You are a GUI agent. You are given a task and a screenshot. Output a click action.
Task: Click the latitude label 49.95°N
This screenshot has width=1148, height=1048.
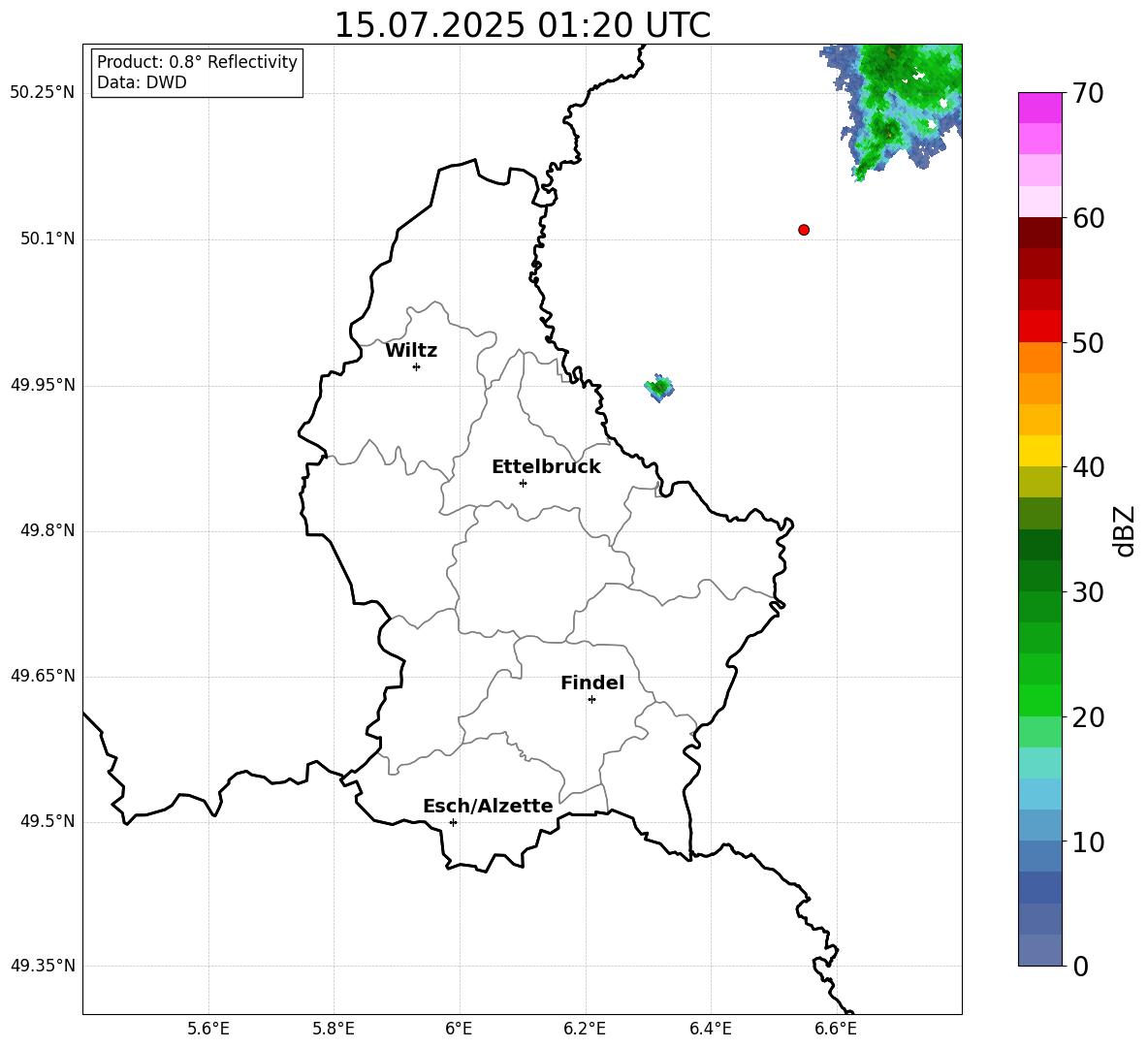(x=43, y=385)
